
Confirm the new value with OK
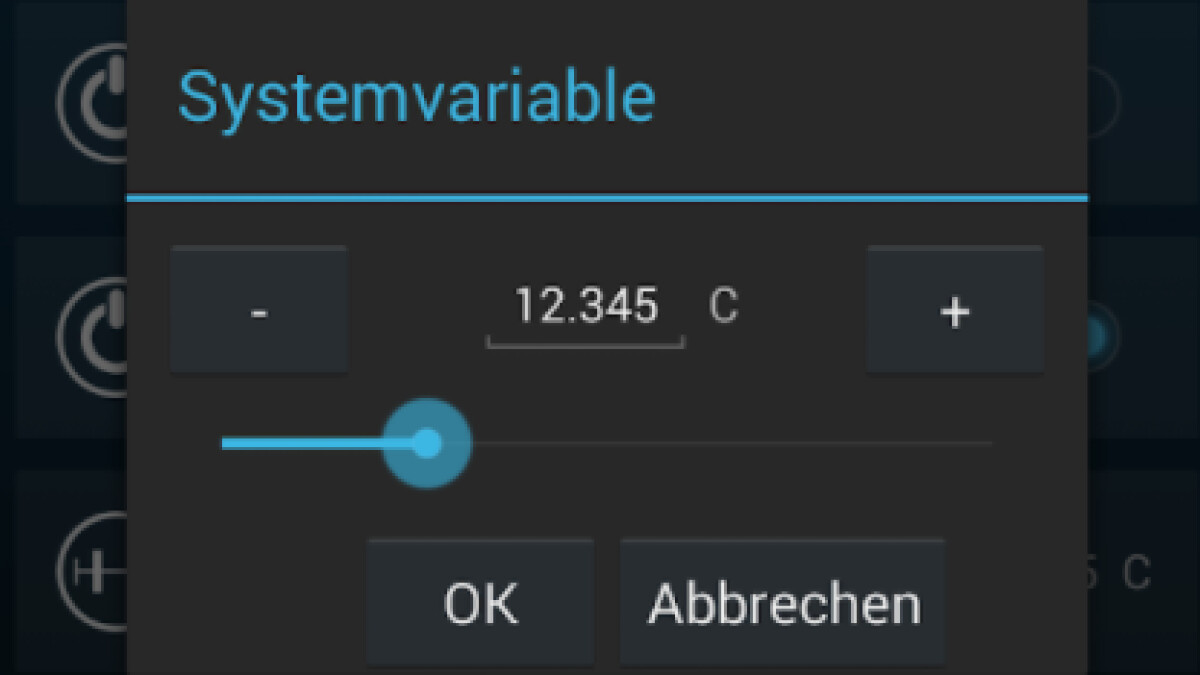click(480, 601)
